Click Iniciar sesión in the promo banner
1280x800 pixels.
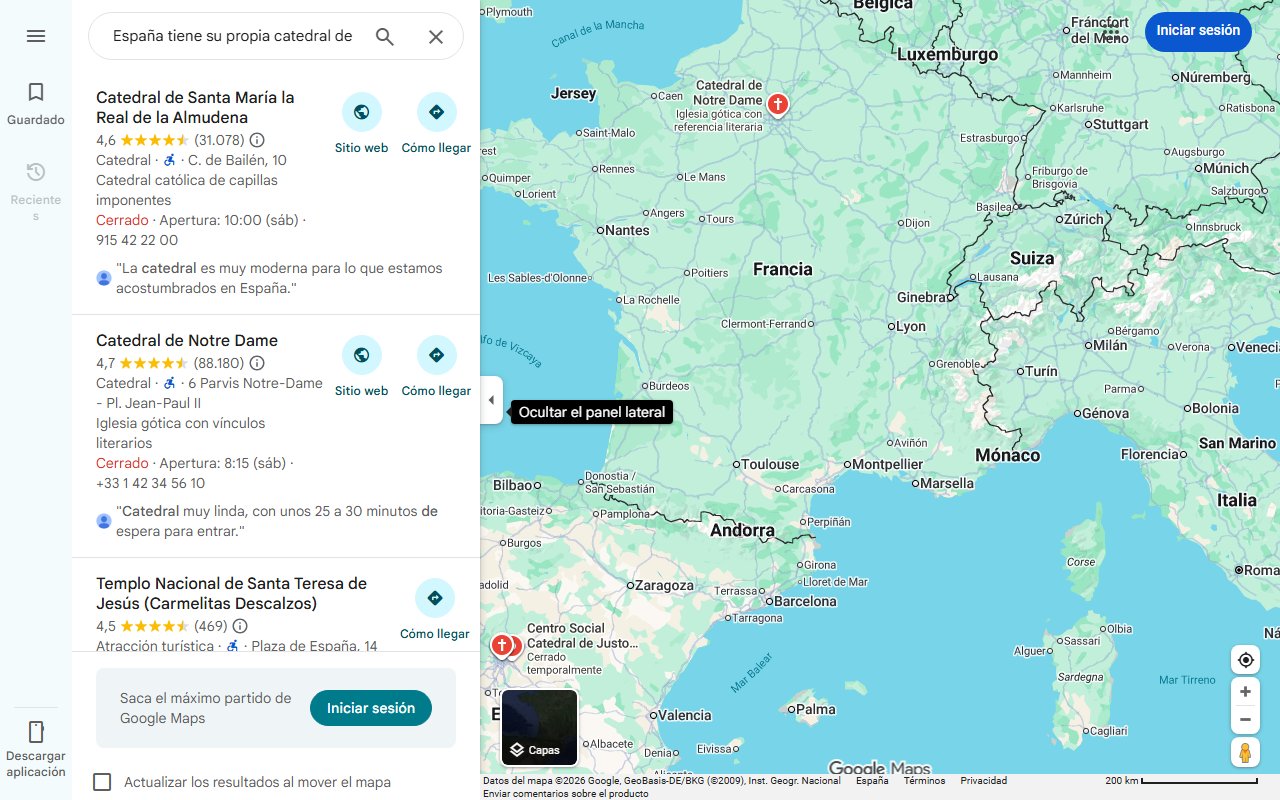point(370,707)
